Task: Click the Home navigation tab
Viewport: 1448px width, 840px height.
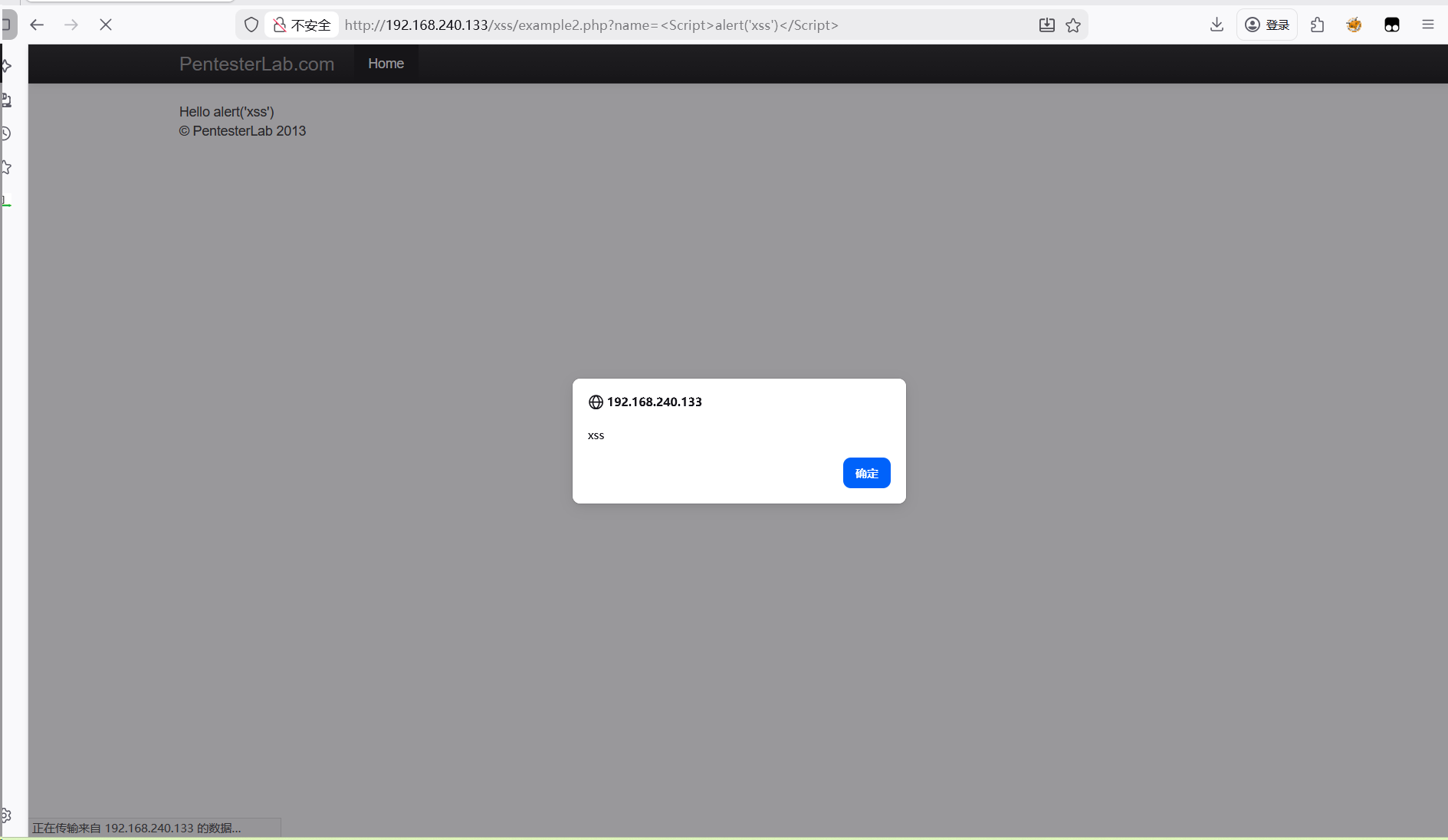Action: point(386,64)
